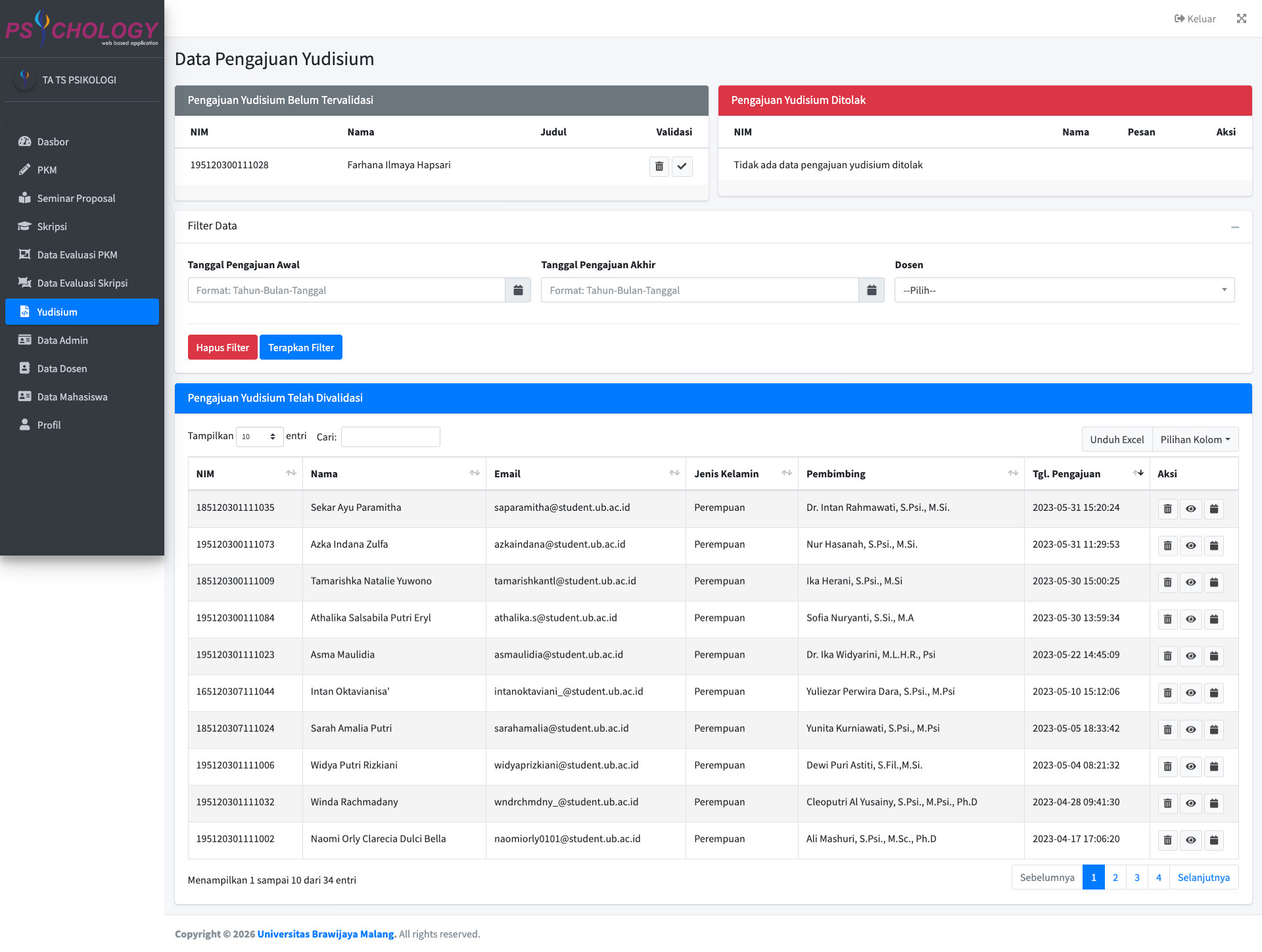View details eye icon for Asma Maulidia

point(1190,656)
